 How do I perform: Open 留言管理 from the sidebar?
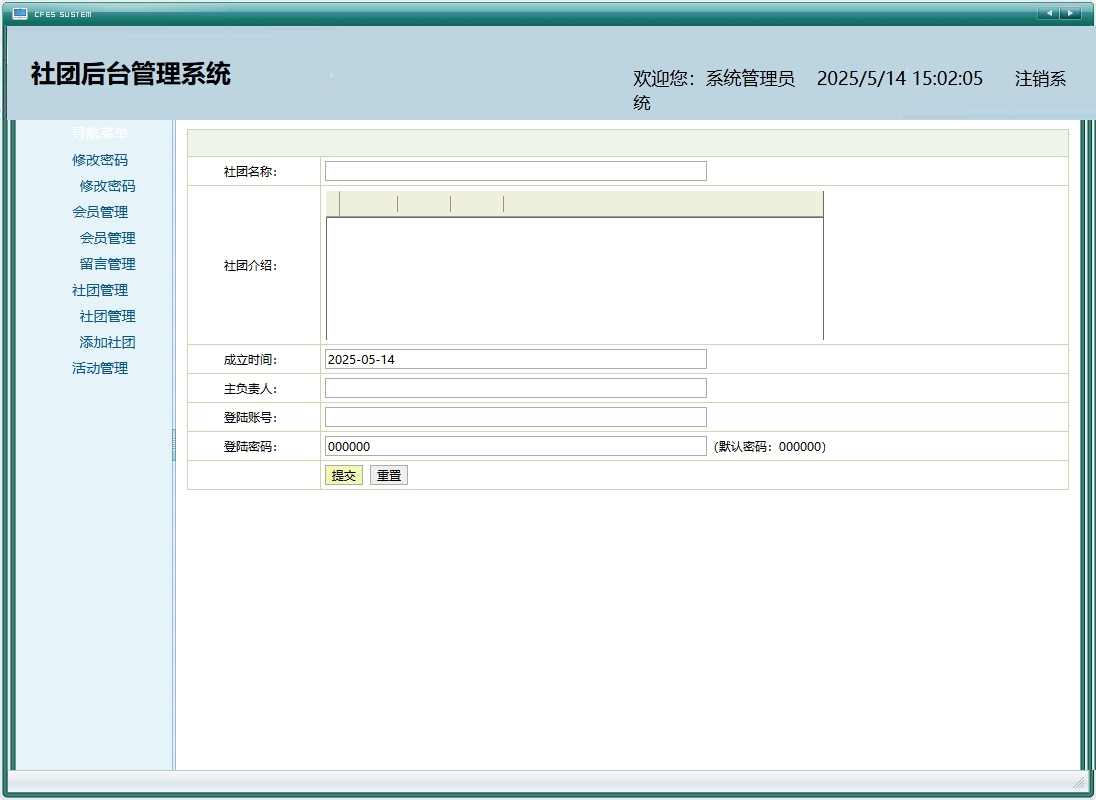(107, 264)
